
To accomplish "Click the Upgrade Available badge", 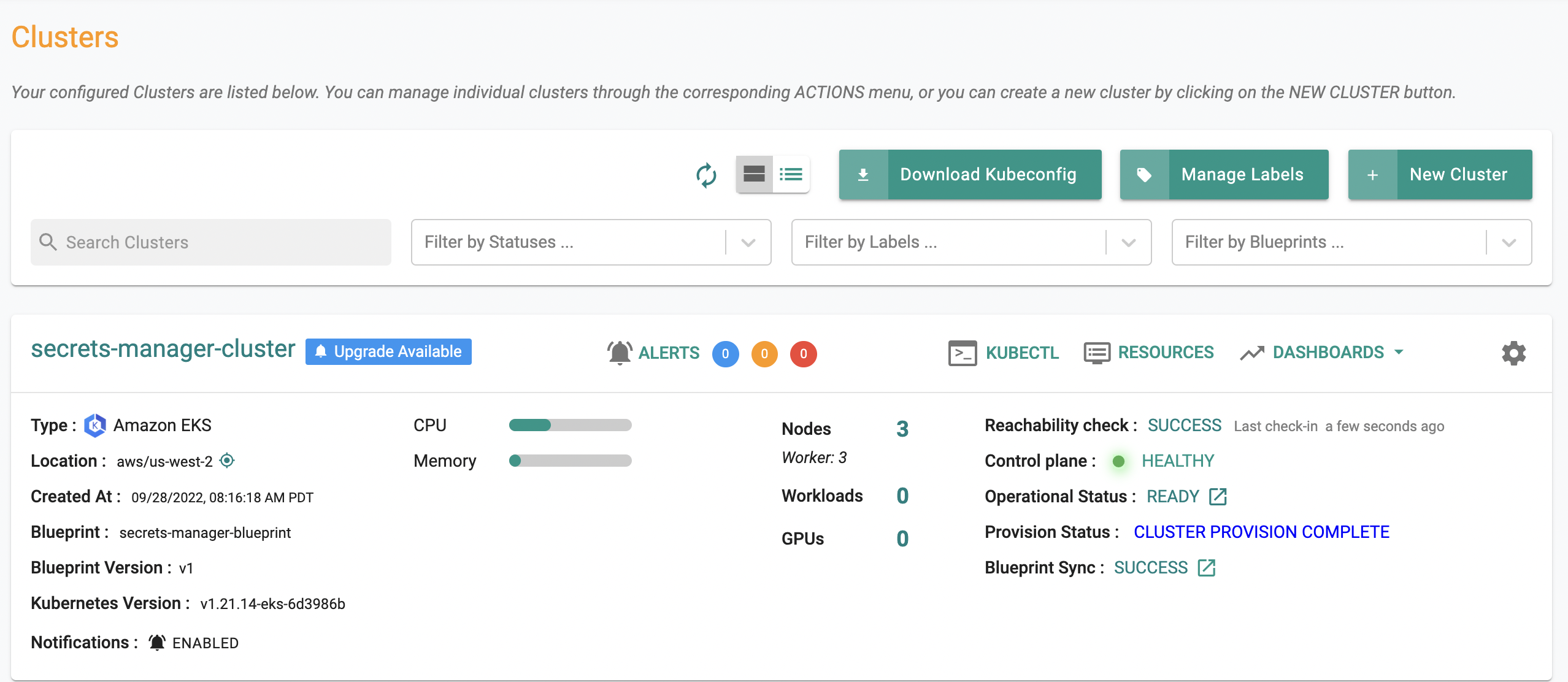I will tap(388, 351).
